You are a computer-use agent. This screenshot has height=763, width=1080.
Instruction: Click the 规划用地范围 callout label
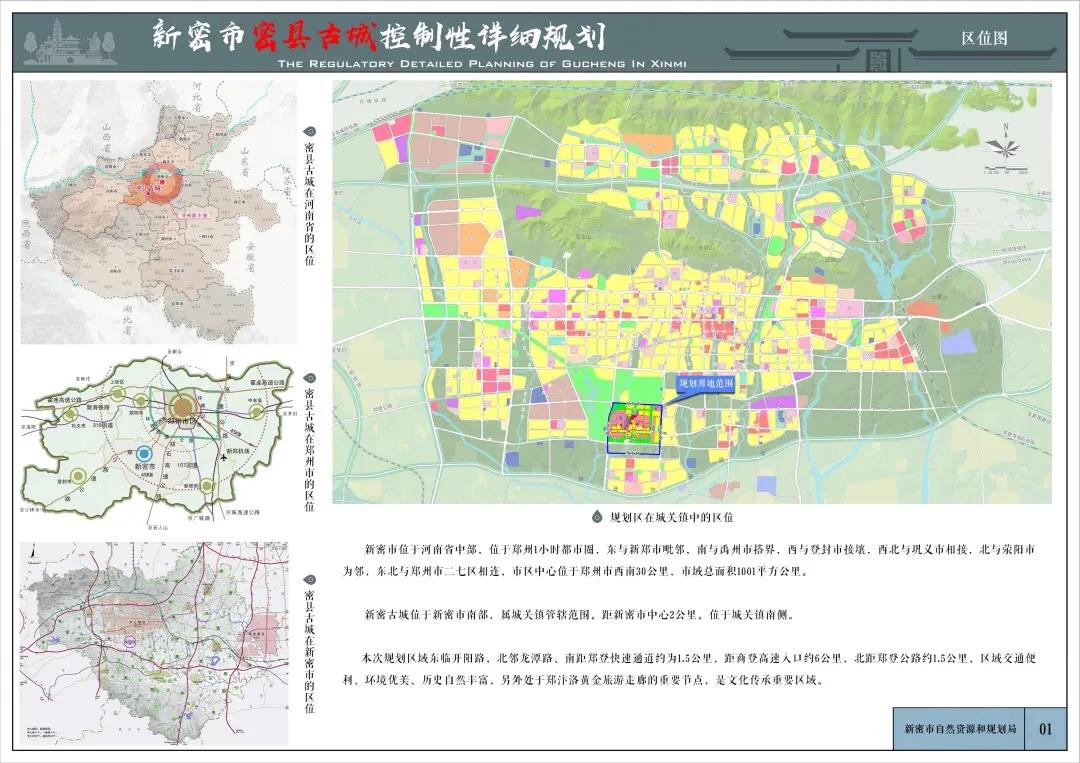(708, 382)
